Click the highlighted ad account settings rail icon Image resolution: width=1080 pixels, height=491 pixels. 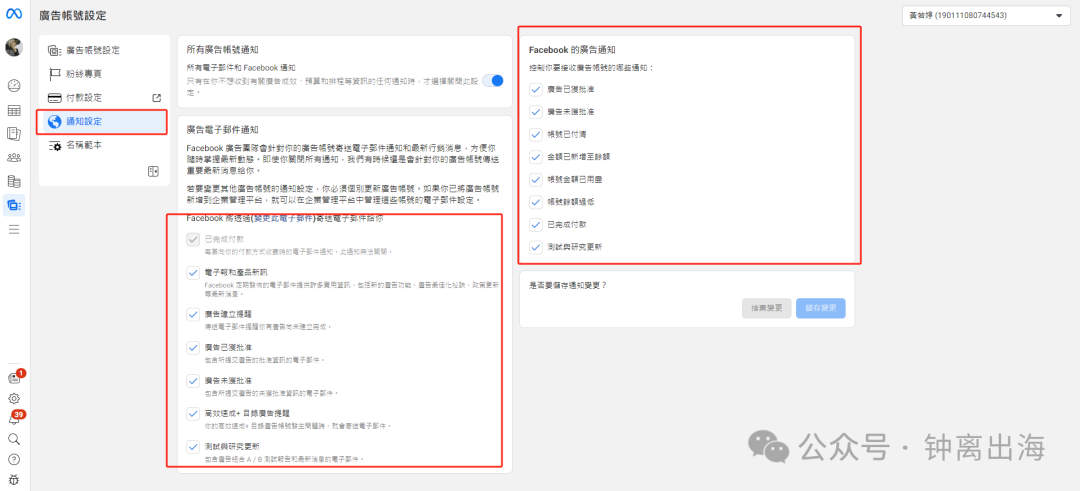tap(14, 205)
